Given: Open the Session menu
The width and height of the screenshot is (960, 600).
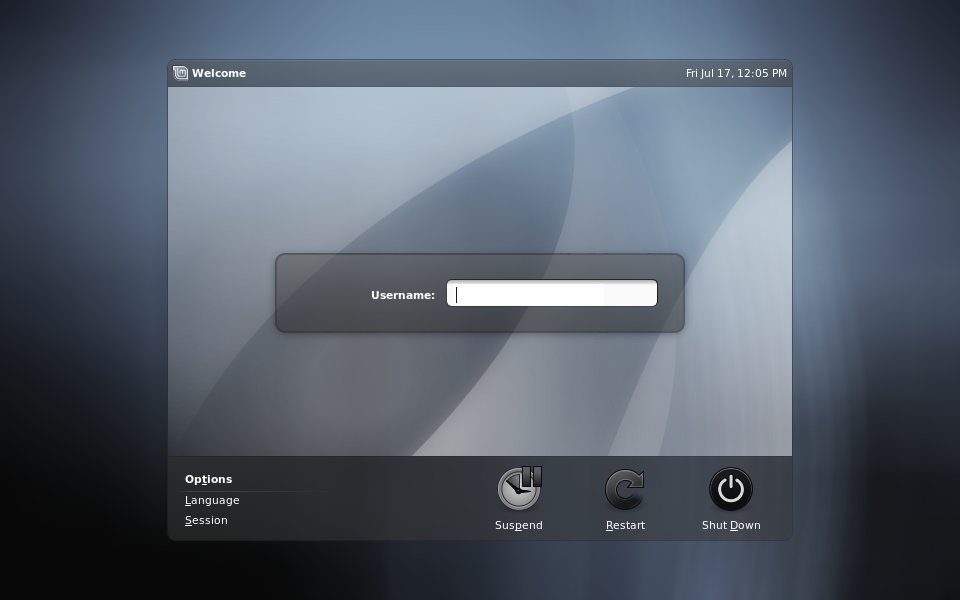Looking at the screenshot, I should 206,520.
